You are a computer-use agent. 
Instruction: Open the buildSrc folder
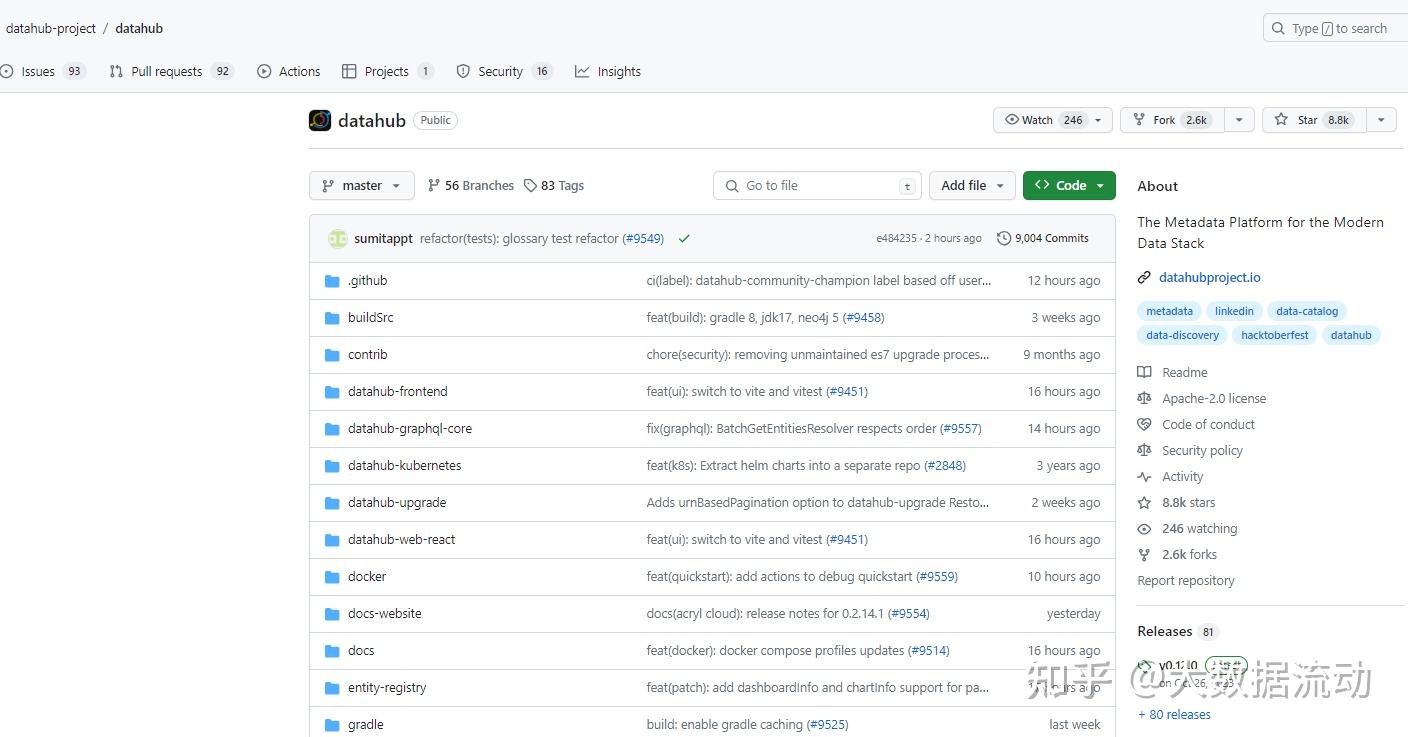tap(371, 318)
